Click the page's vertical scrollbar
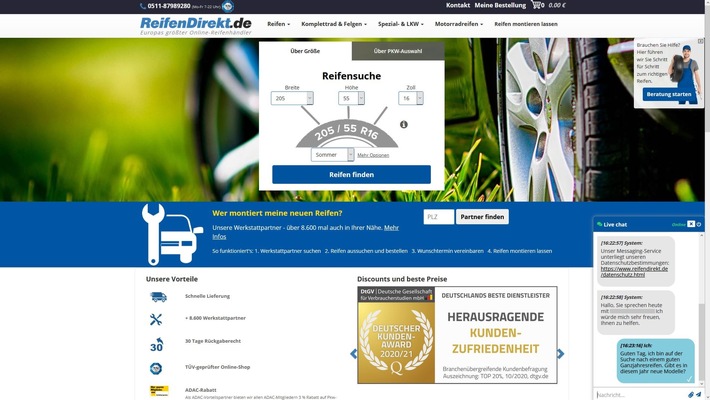The image size is (710, 400). click(x=707, y=200)
